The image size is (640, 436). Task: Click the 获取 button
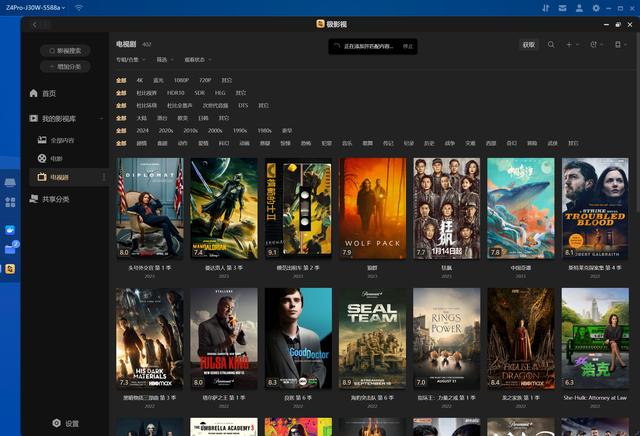pos(529,44)
